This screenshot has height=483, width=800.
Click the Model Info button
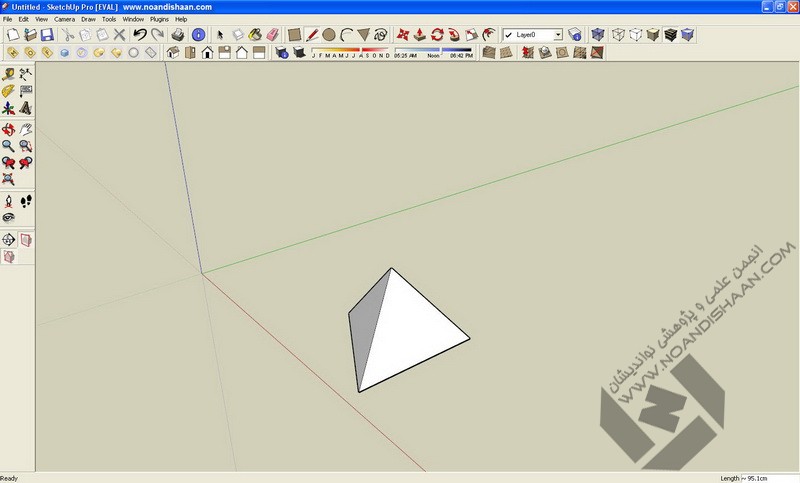tap(198, 35)
